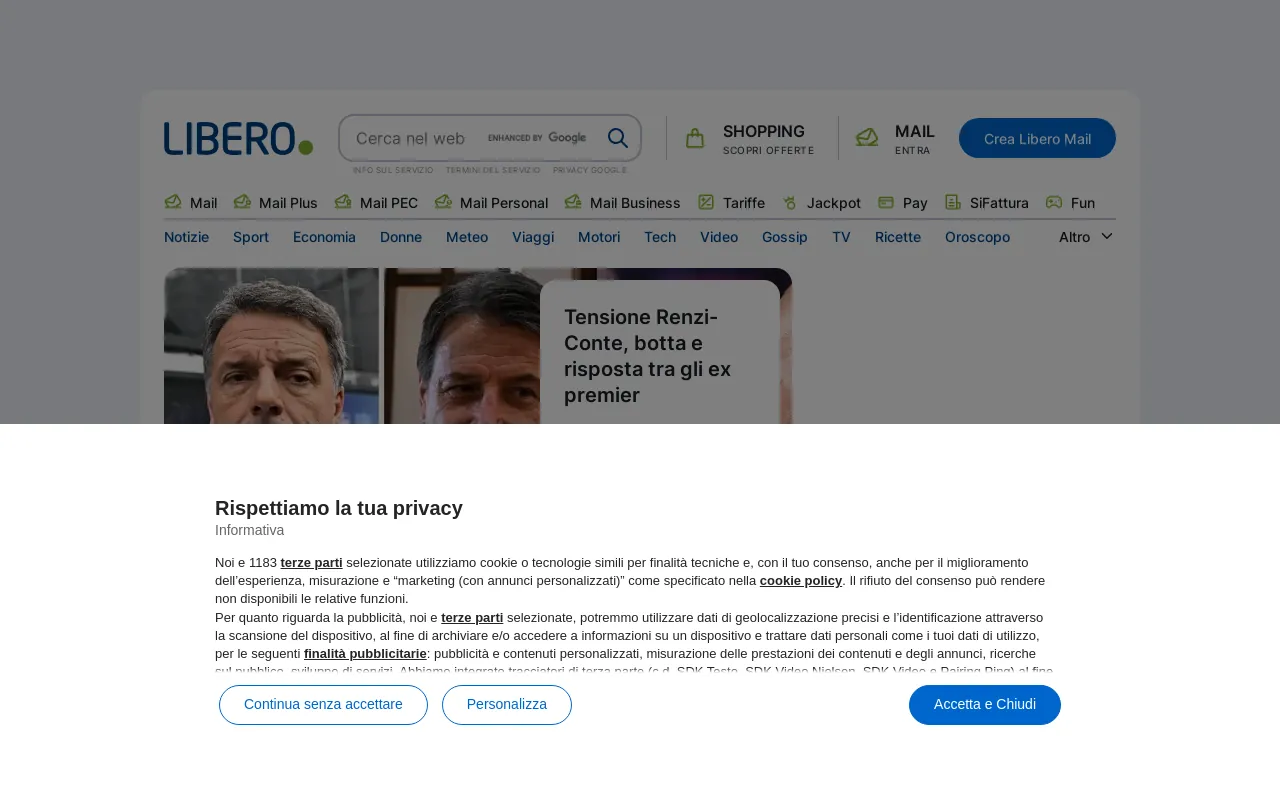
Task: Open Termini del servizio link
Action: (x=493, y=170)
